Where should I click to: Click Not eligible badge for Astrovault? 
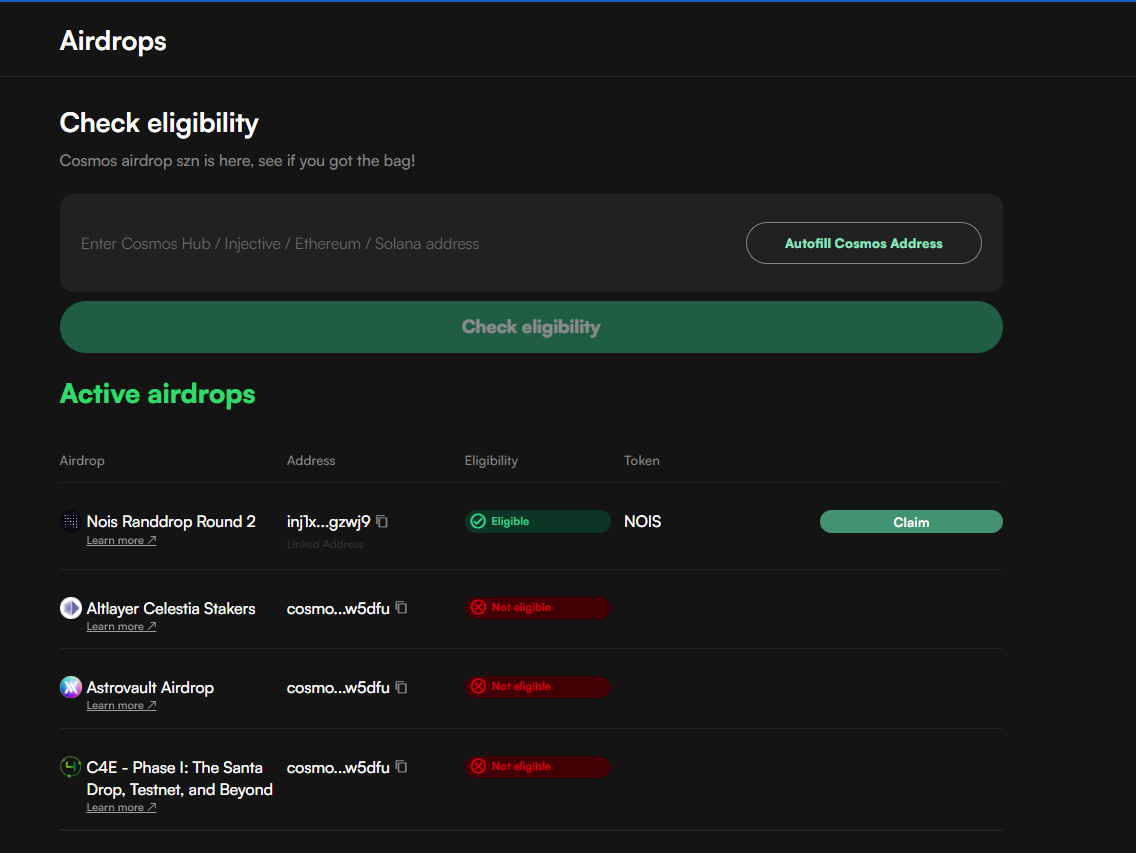[538, 686]
